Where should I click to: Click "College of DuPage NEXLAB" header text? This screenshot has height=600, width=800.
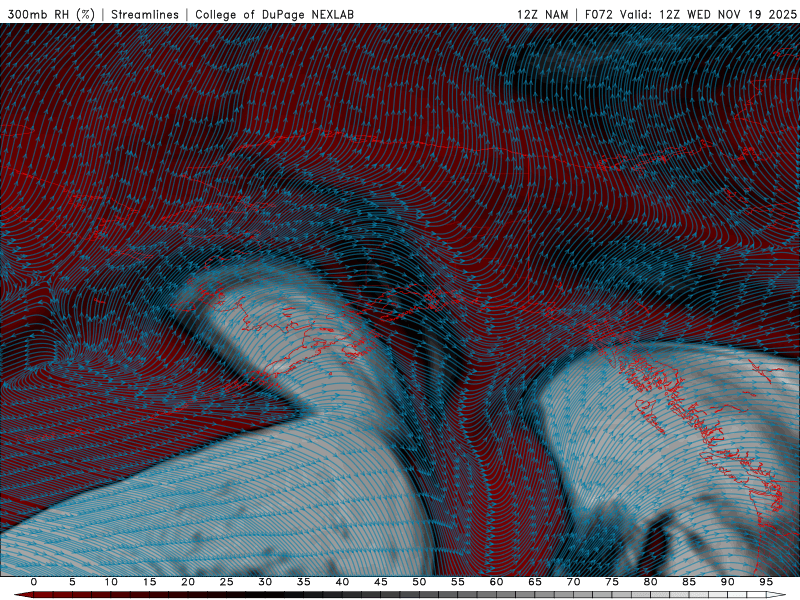(274, 14)
